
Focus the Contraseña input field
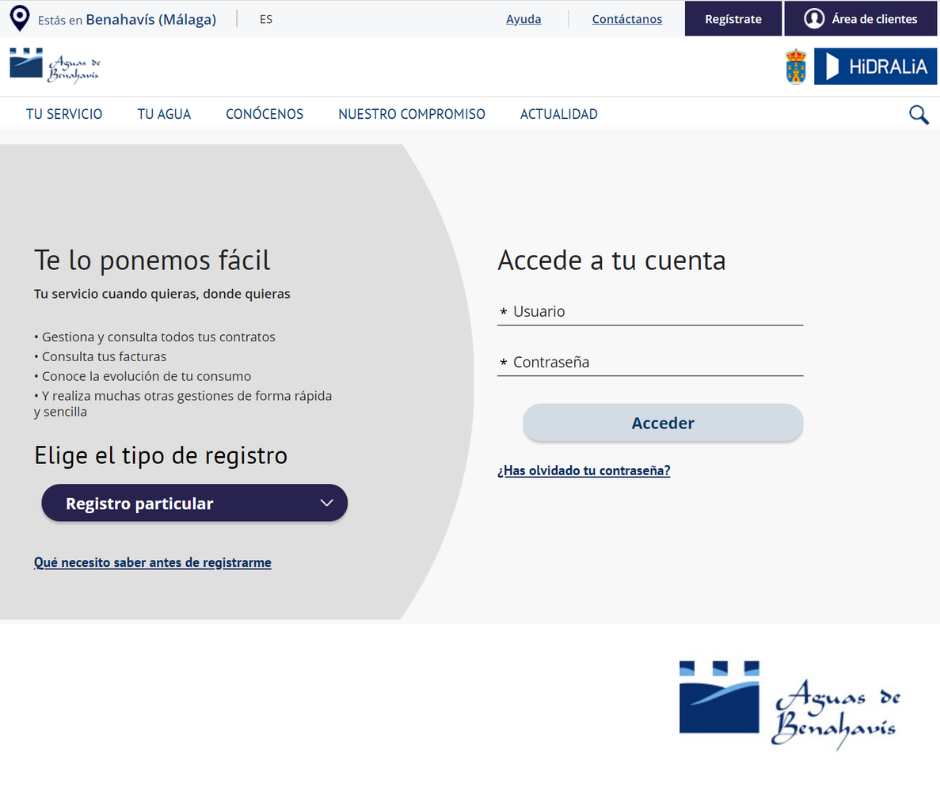click(655, 362)
